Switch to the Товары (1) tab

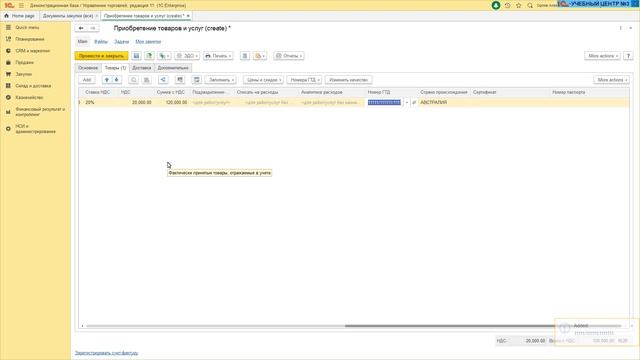coord(115,68)
